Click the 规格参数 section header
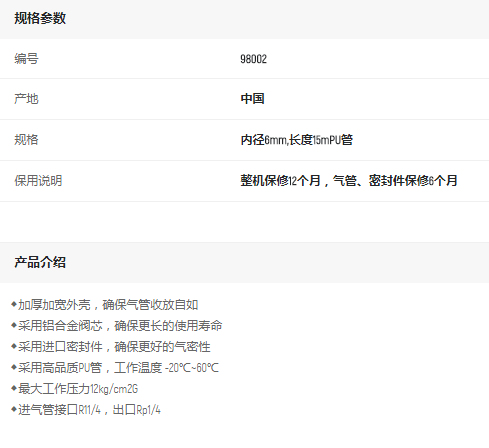The width and height of the screenshot is (489, 448). click(x=40, y=18)
